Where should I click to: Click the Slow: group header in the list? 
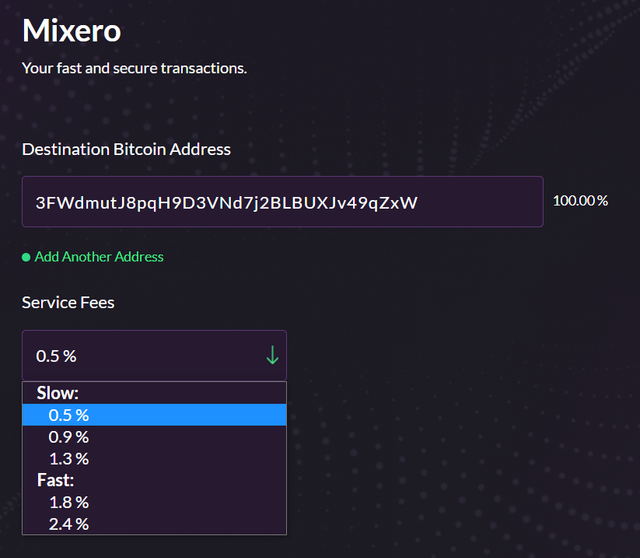[58, 393]
